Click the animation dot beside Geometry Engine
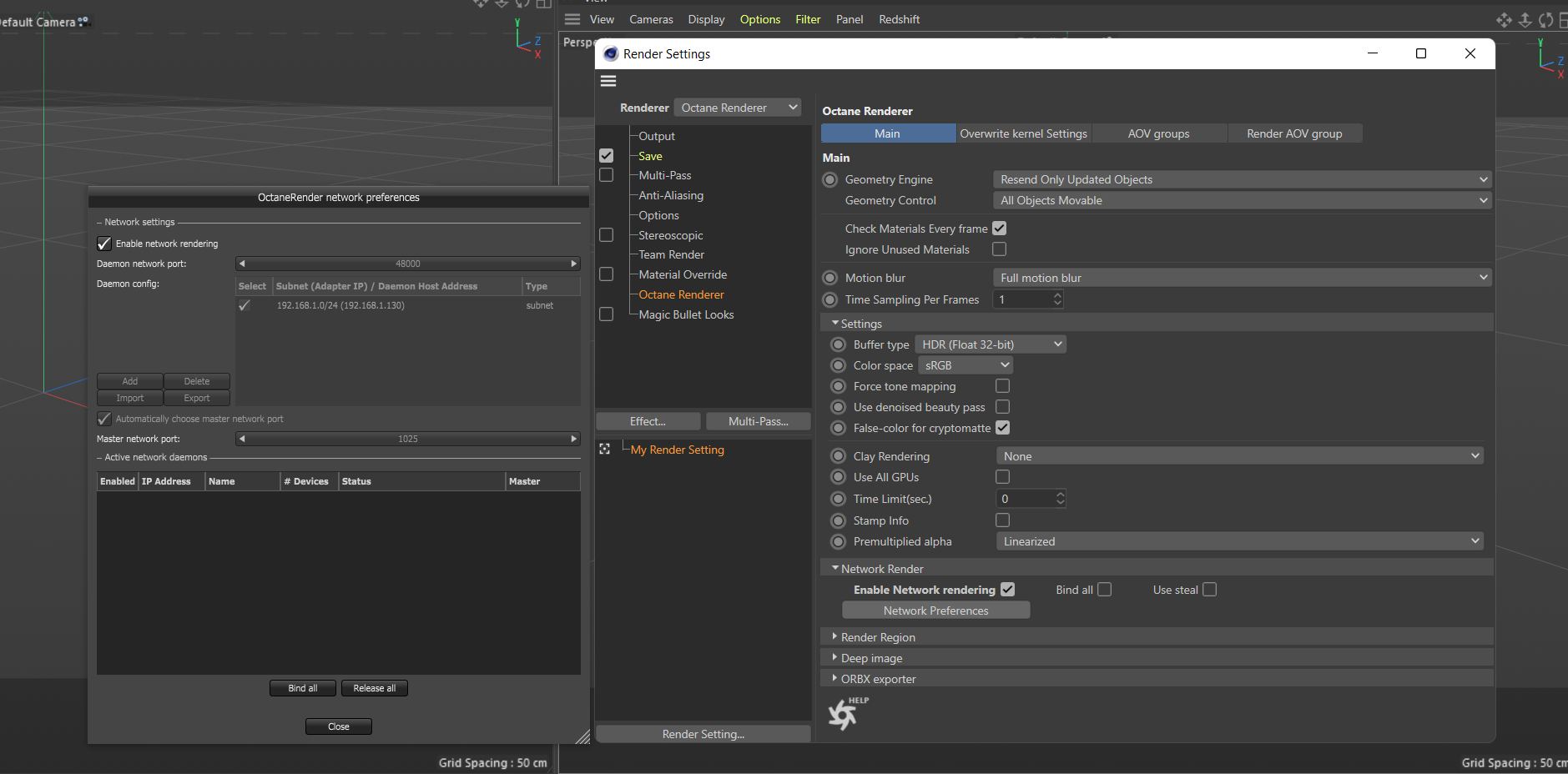Screen dimensions: 1568x774 click(x=830, y=179)
